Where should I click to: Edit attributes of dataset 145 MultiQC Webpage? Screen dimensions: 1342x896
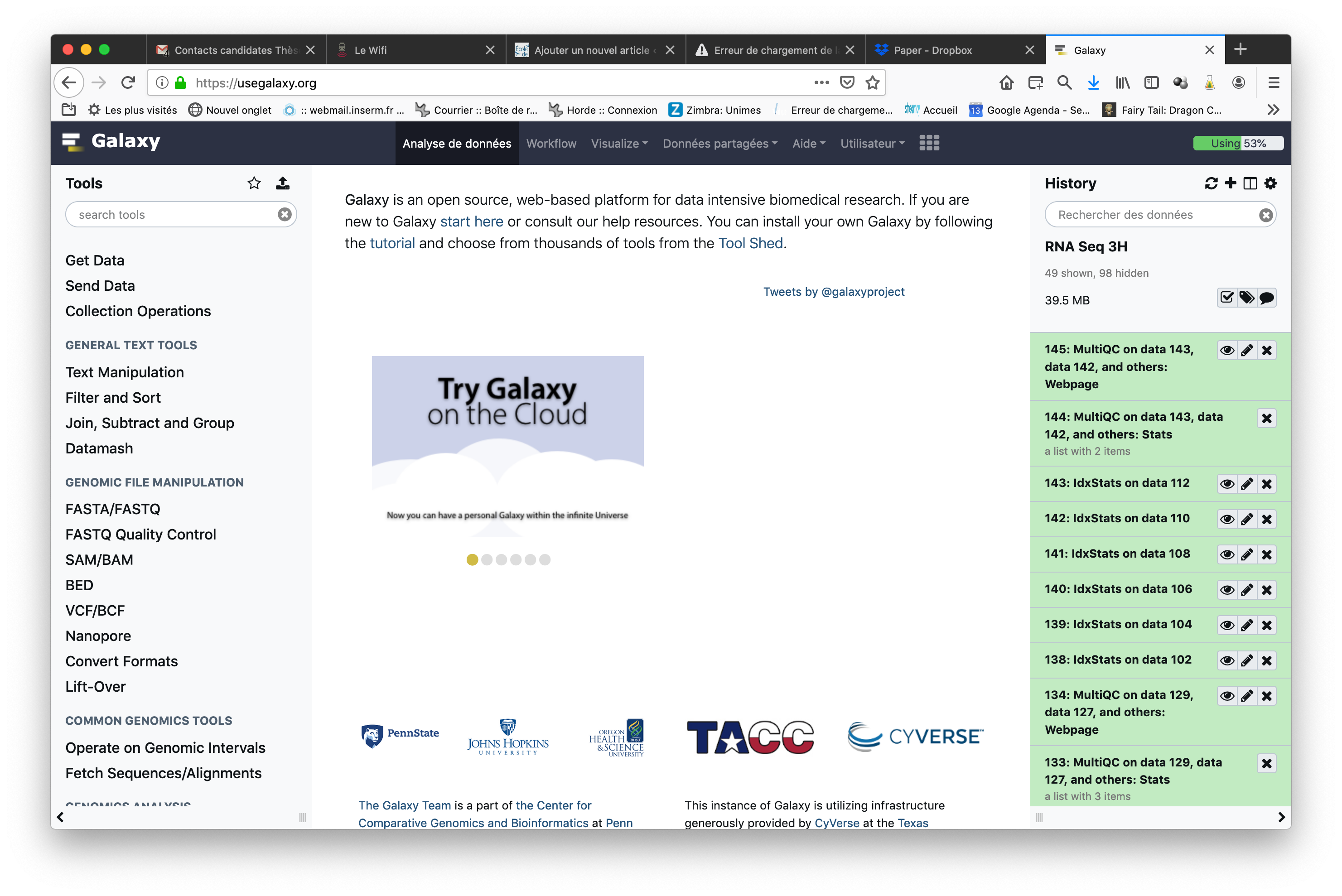coord(1246,350)
